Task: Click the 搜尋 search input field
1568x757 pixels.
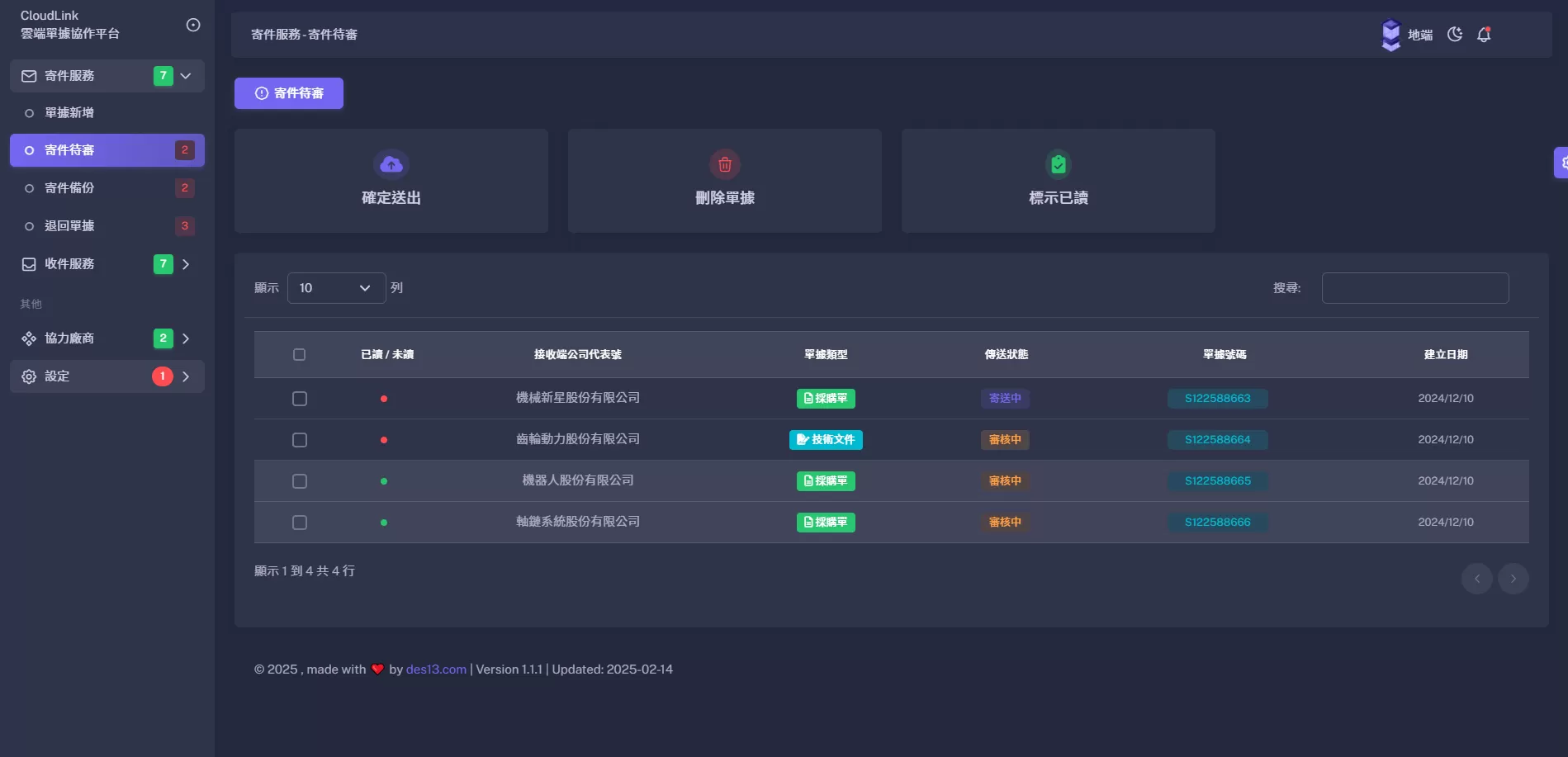Action: click(1414, 288)
